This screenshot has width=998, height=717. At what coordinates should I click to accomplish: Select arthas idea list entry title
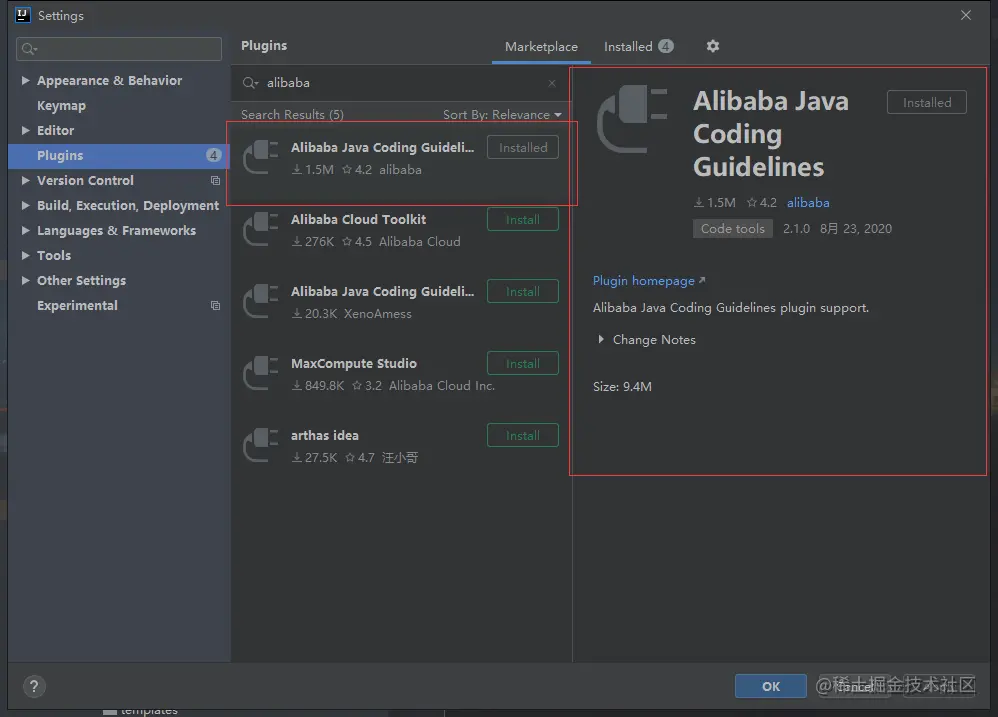[325, 435]
